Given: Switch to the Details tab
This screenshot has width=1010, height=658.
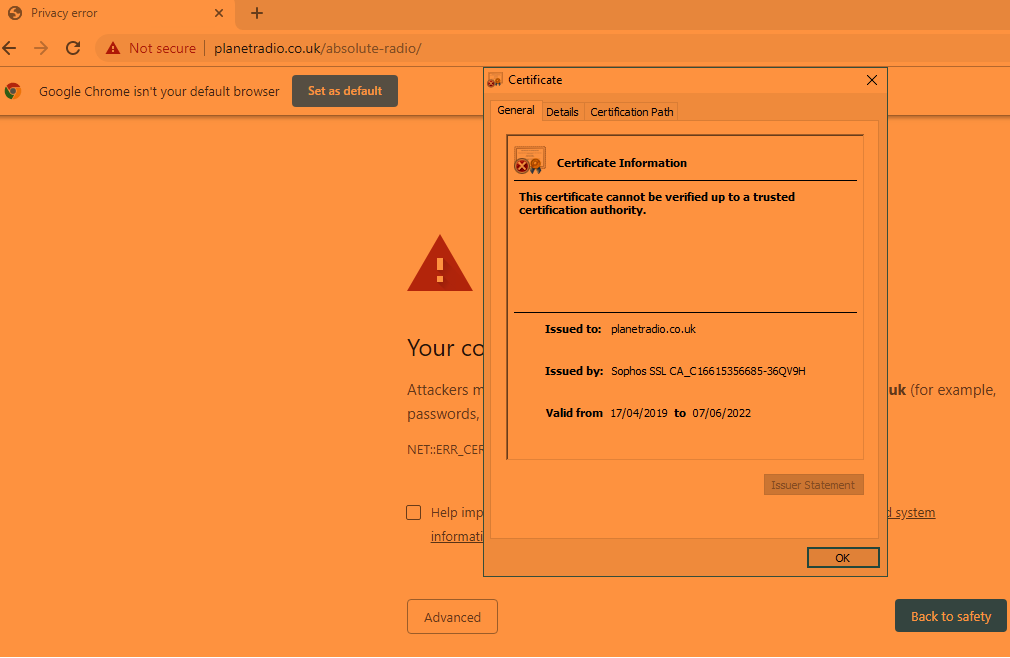Looking at the screenshot, I should [x=562, y=112].
